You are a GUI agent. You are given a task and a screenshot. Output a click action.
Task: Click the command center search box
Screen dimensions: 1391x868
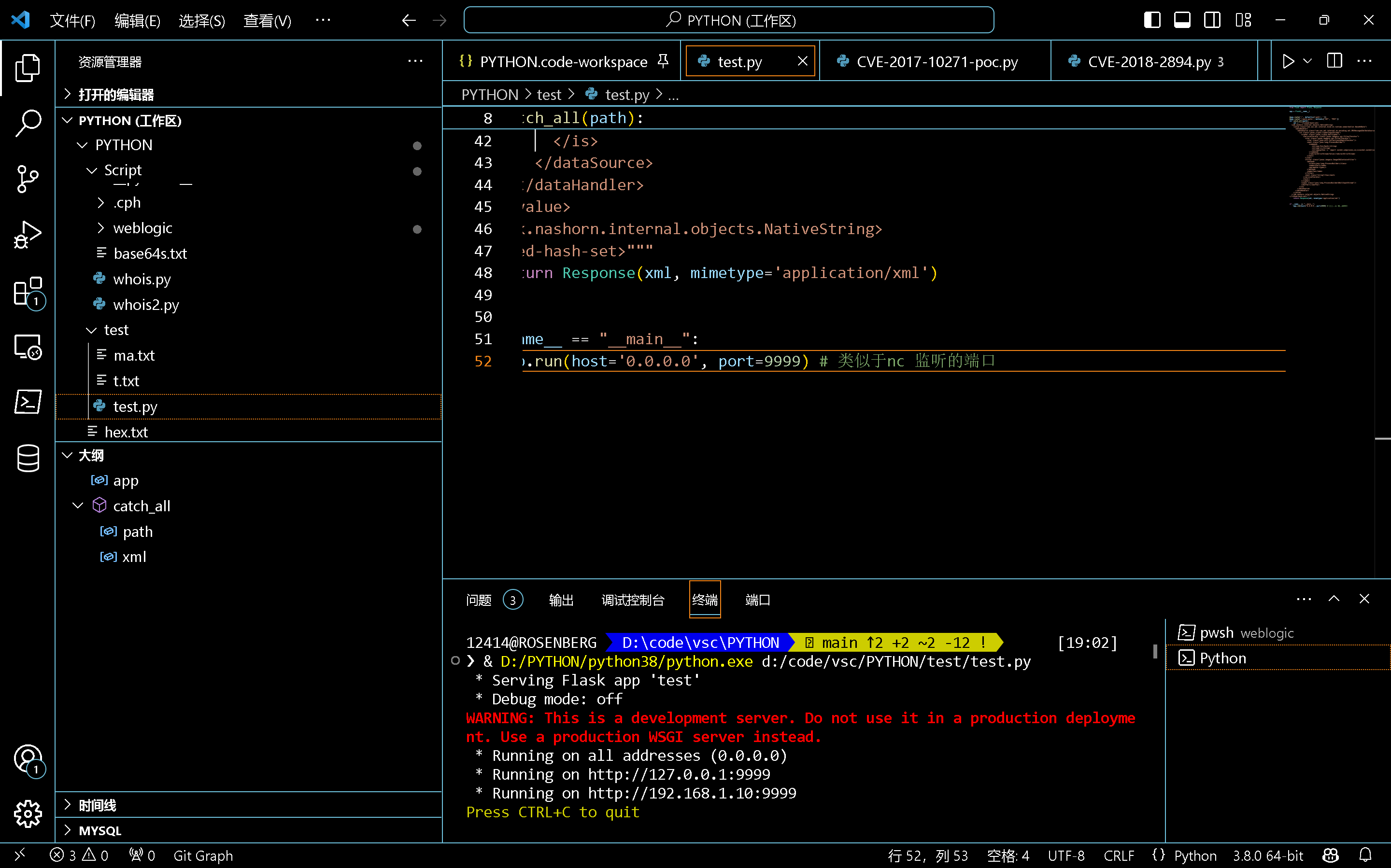pos(729,20)
